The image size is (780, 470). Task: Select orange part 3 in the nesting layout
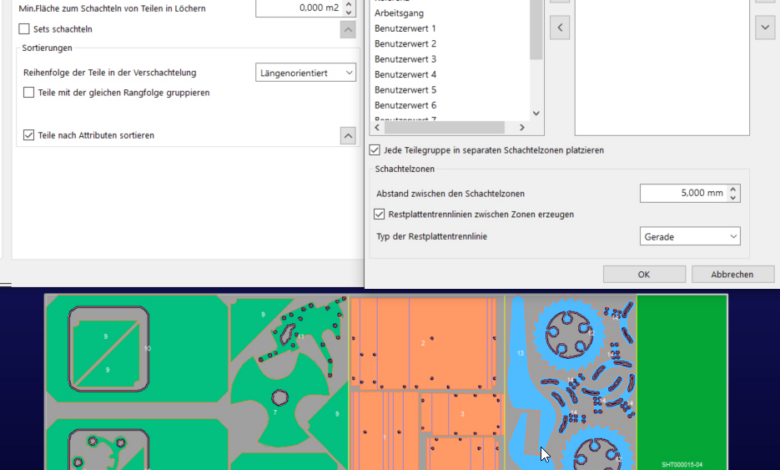462,414
